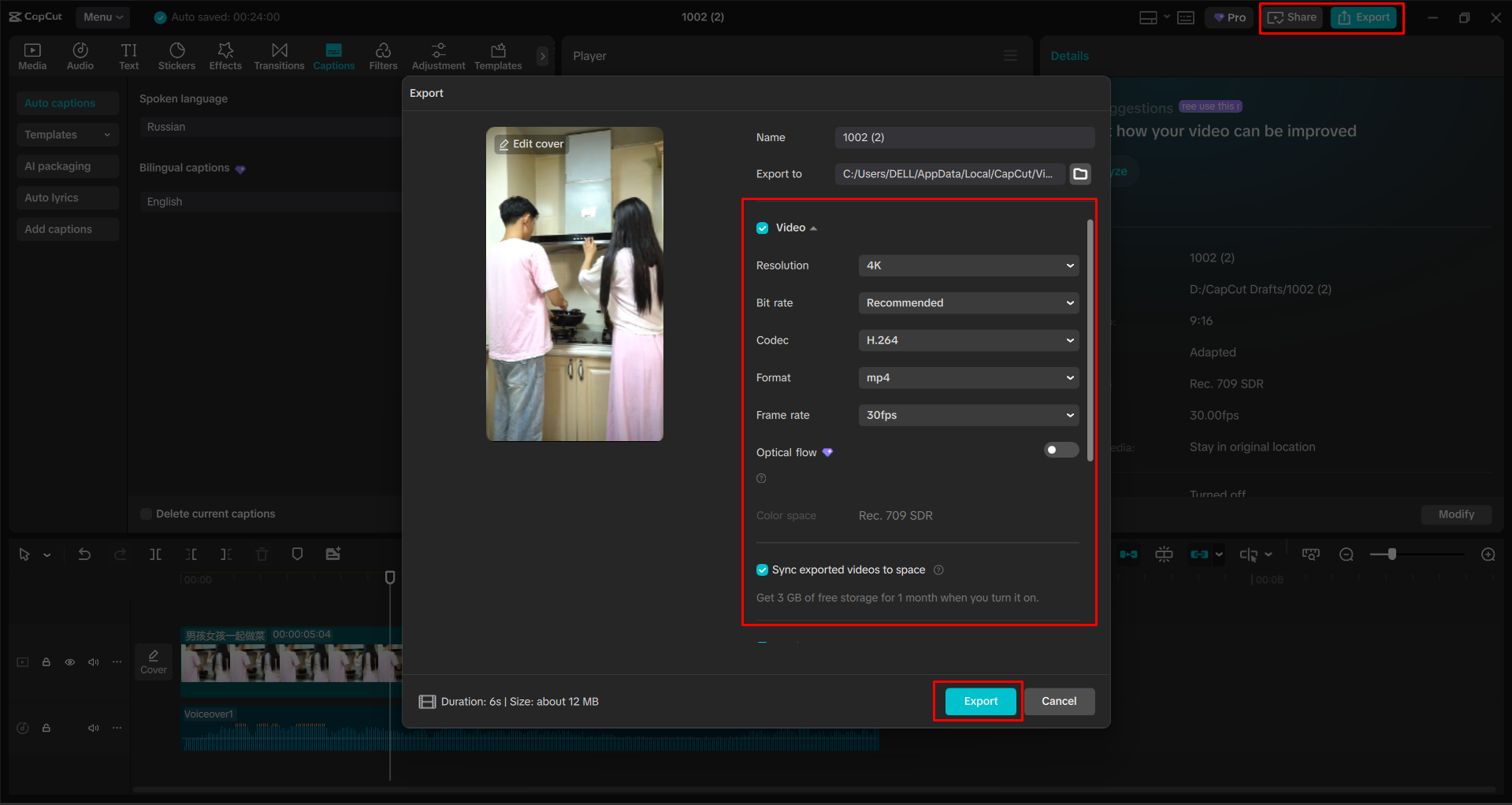Screen dimensions: 1512x805
Task: Click the Share button in the title bar
Action: click(1291, 17)
